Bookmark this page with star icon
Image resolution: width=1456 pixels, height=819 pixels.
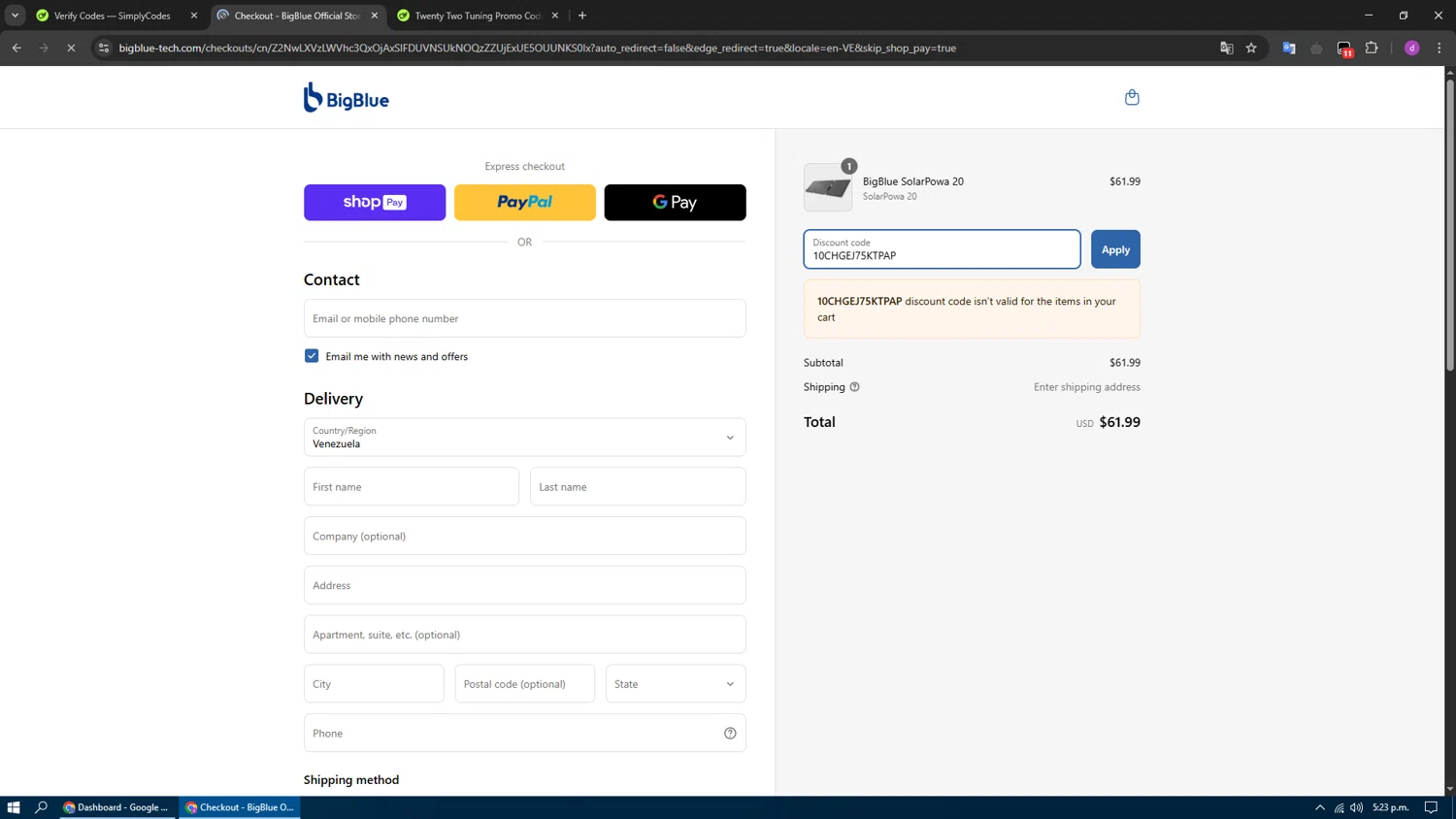pos(1251,48)
